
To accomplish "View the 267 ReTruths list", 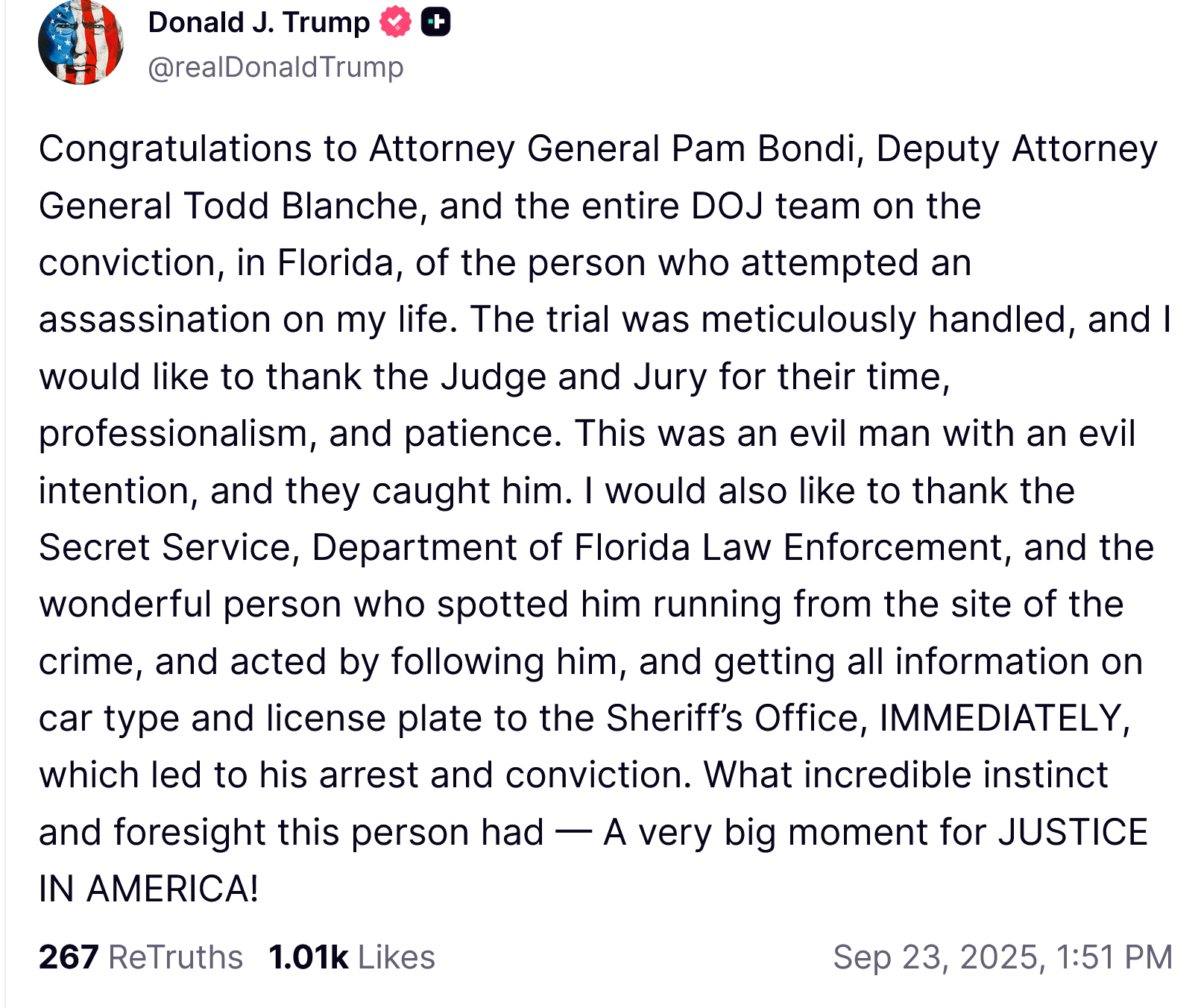I will [x=141, y=957].
